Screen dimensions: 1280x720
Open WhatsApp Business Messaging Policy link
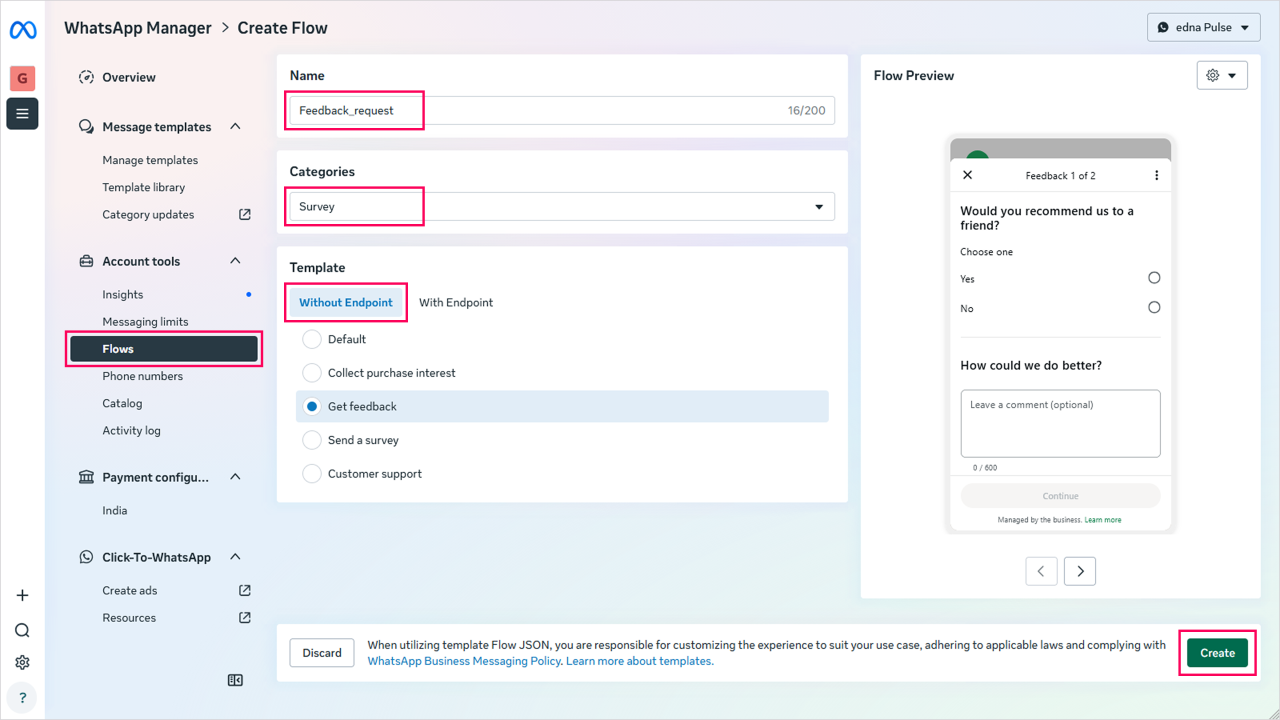pos(464,661)
